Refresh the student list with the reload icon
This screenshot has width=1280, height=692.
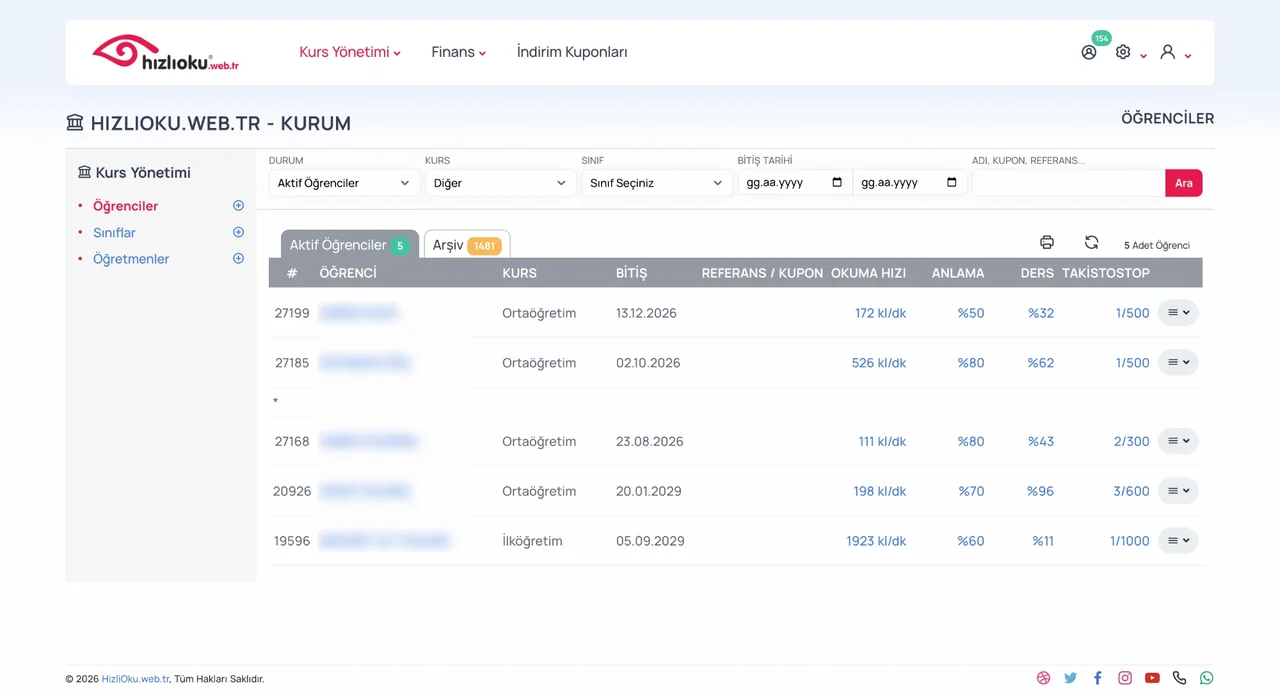[1091, 242]
